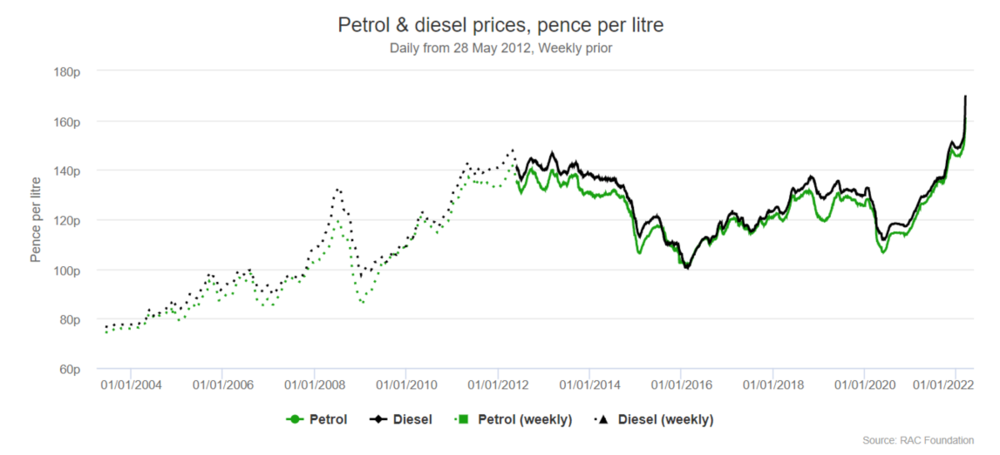The width and height of the screenshot is (1000, 455).
Task: Click the 2008 dotted diesel price peak
Action: pos(338,188)
